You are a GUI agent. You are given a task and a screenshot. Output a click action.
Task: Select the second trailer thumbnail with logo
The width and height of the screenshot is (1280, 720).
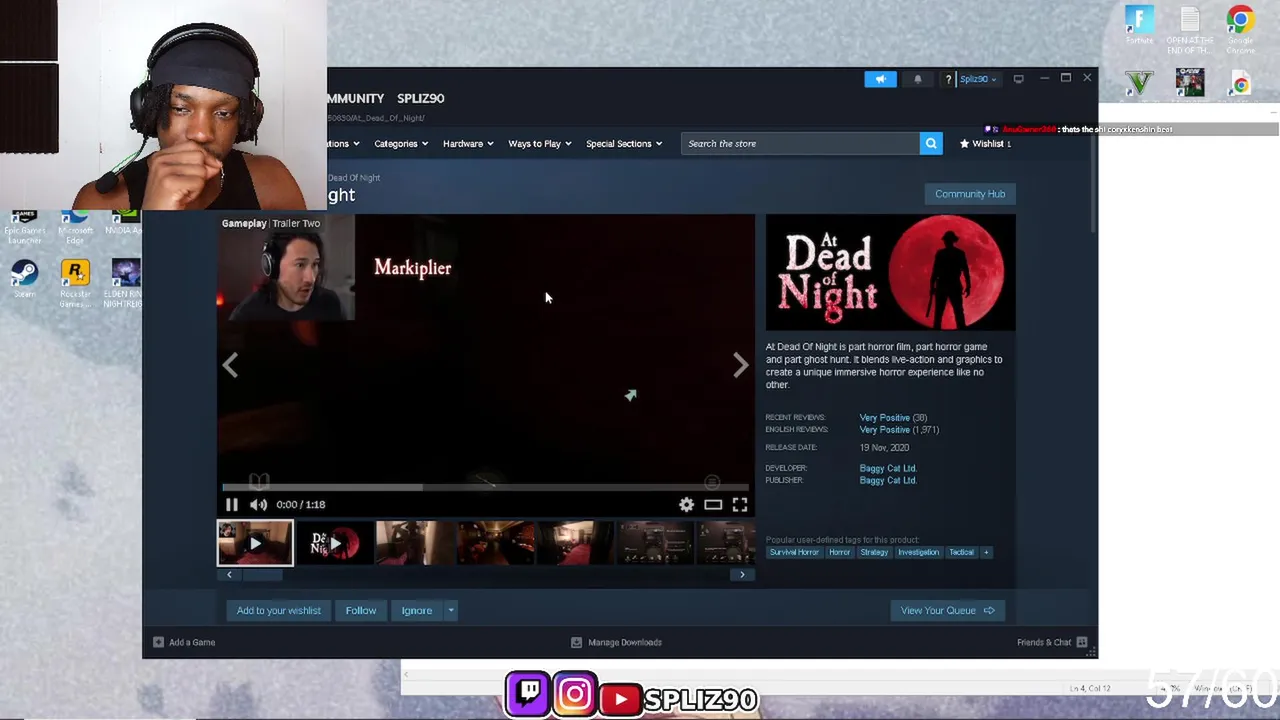[334, 543]
